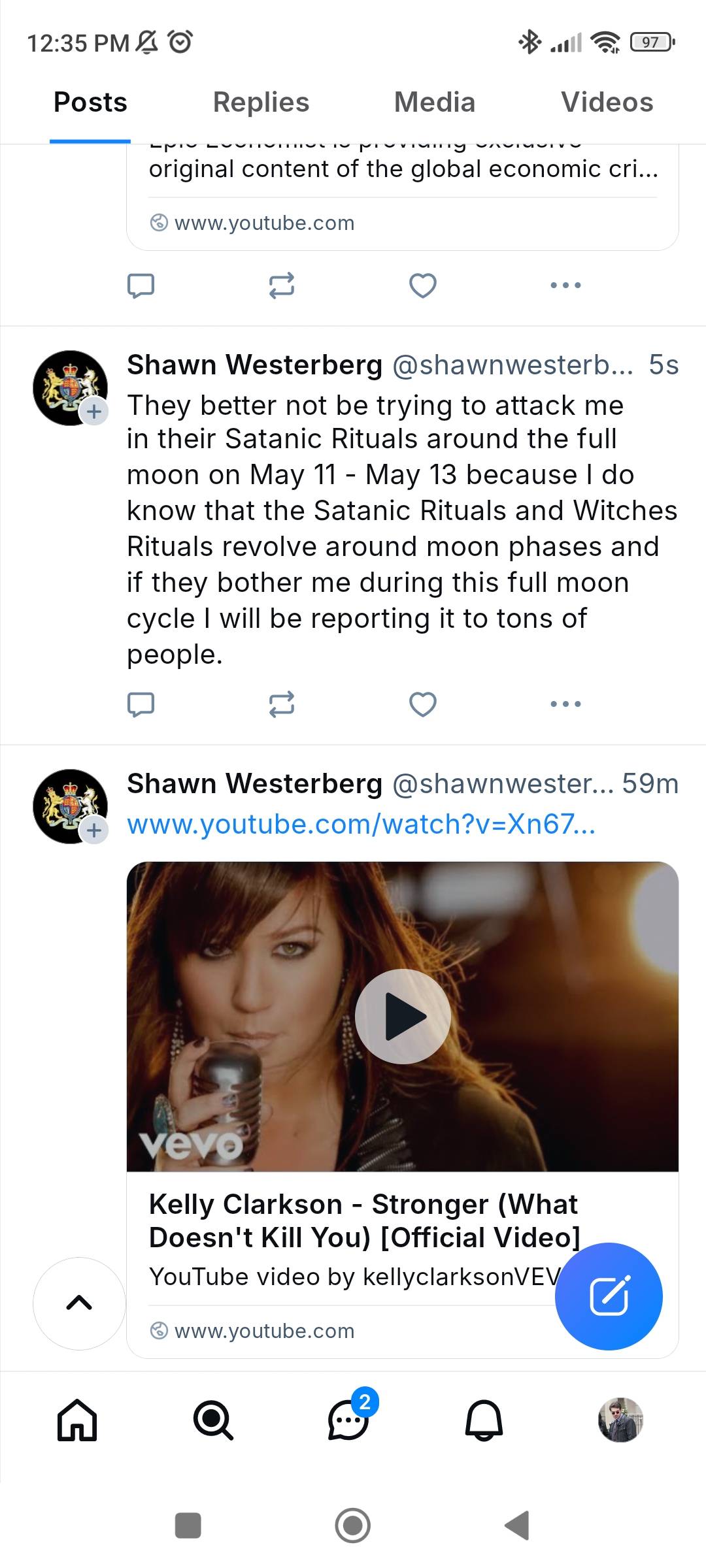
Task: Reply to the Epic Economist link post
Action: click(x=141, y=286)
